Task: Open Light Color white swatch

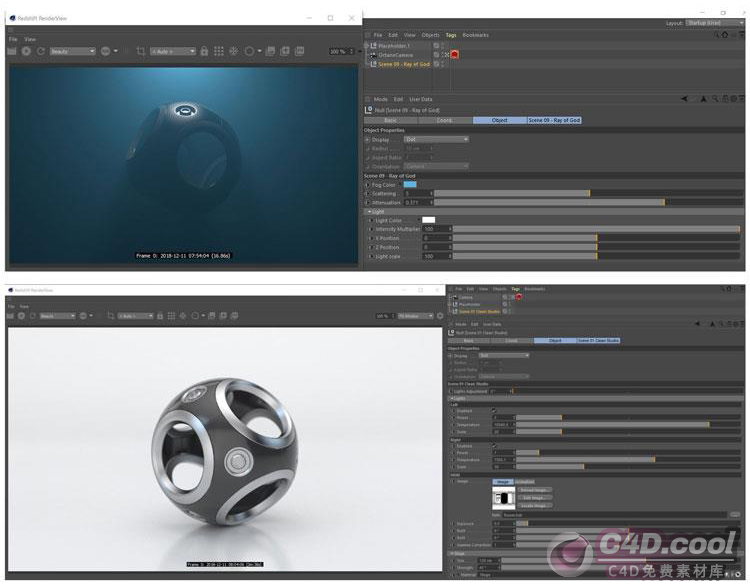Action: (429, 220)
